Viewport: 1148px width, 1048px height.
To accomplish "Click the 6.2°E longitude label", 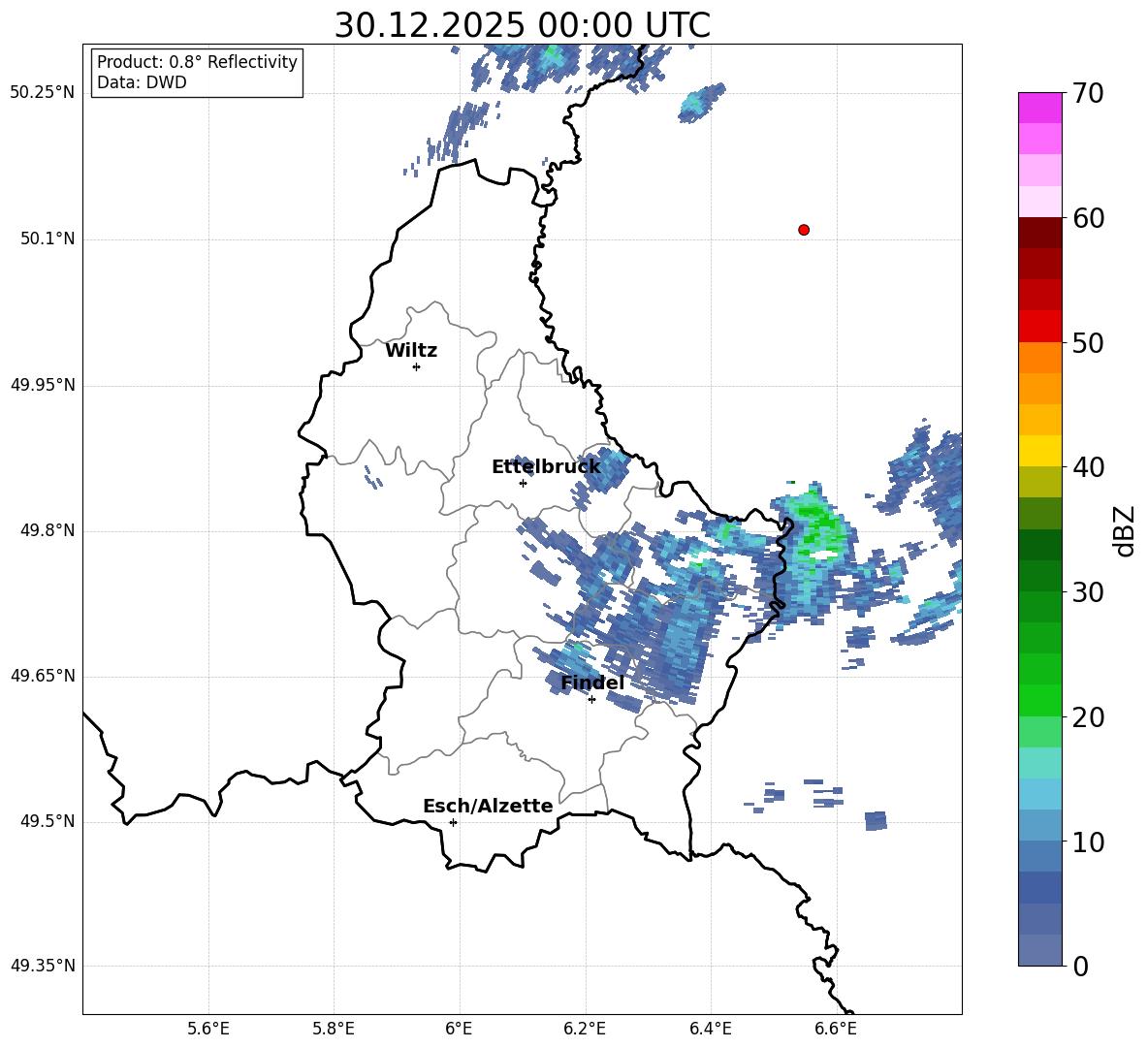I will (585, 1029).
